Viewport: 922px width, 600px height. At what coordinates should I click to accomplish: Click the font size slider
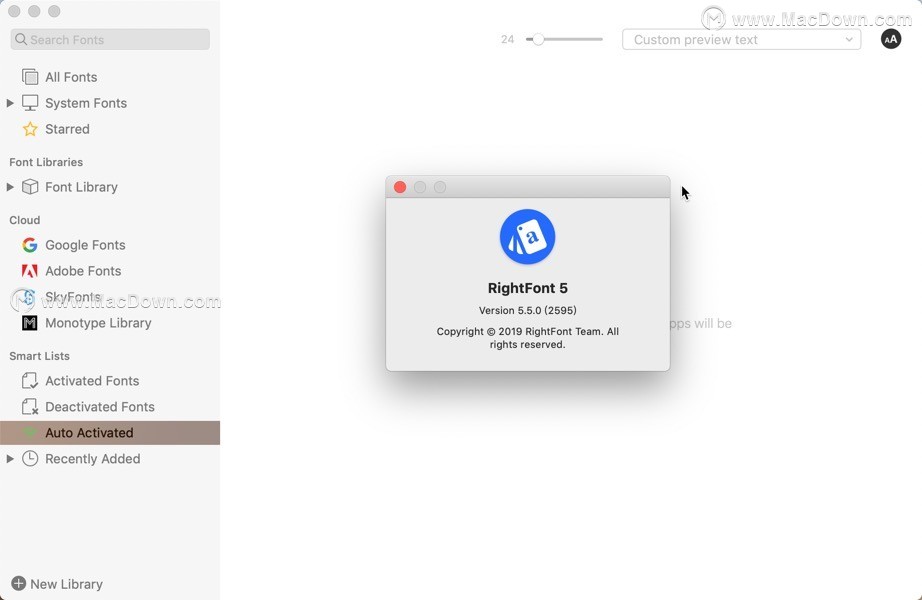coord(564,39)
